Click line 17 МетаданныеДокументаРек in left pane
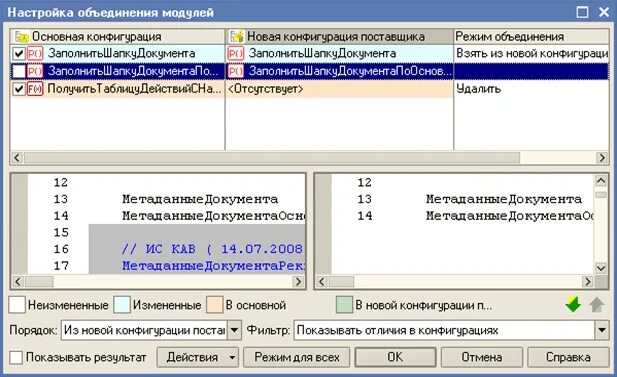 (213, 266)
